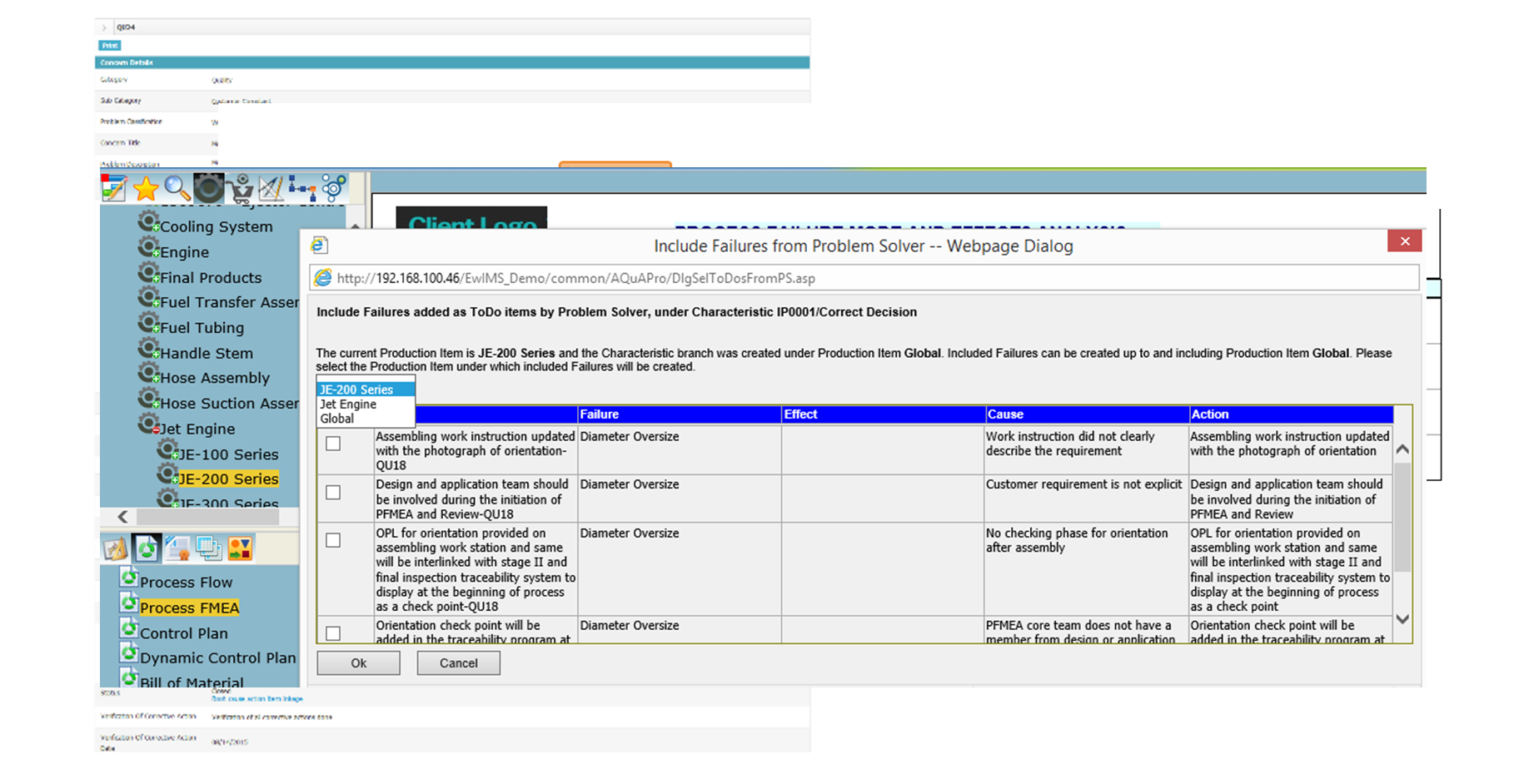Click the compass and ruler drafting icon
The image size is (1519, 784).
coord(271,189)
